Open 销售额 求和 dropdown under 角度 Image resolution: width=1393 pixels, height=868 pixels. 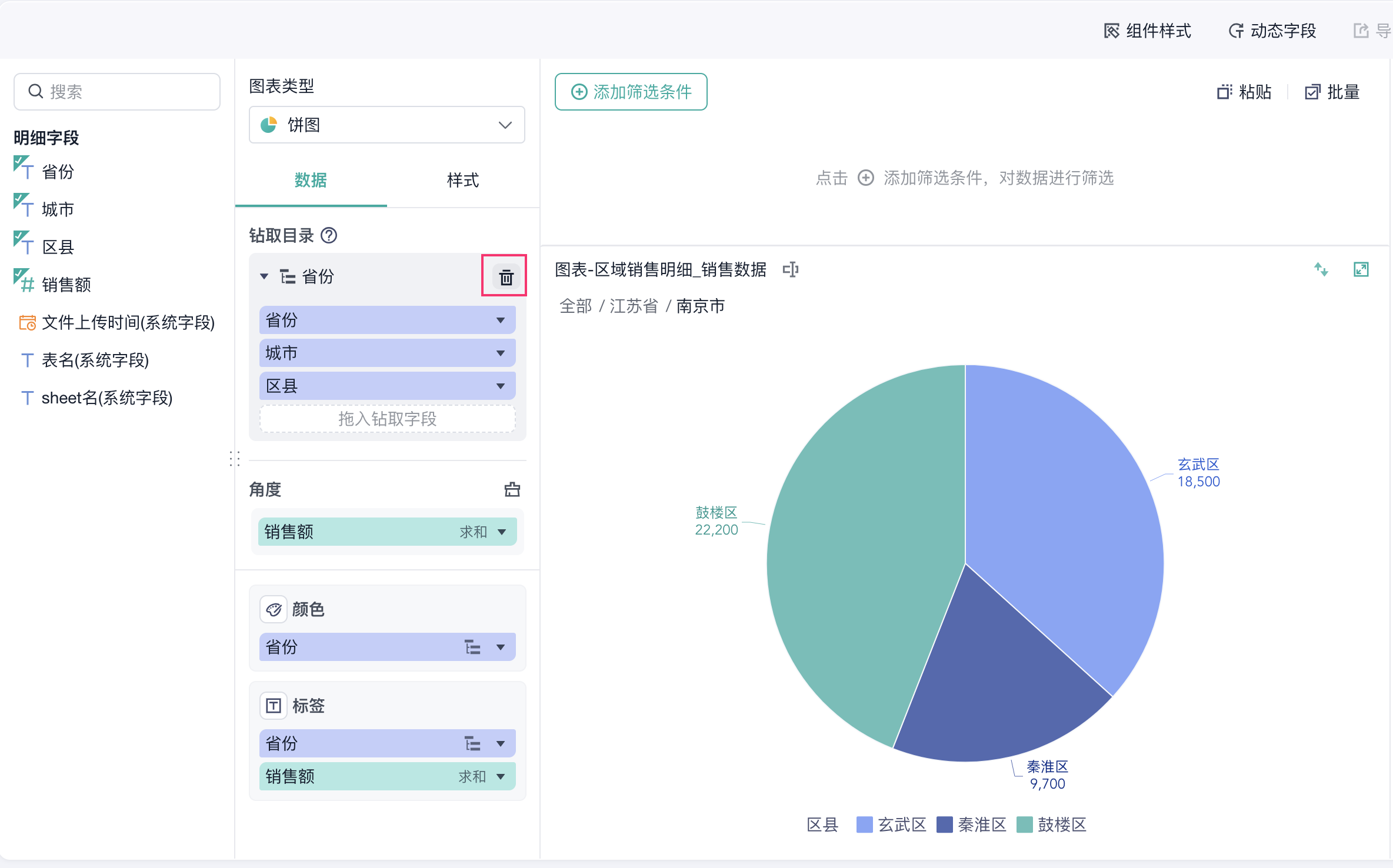502,532
